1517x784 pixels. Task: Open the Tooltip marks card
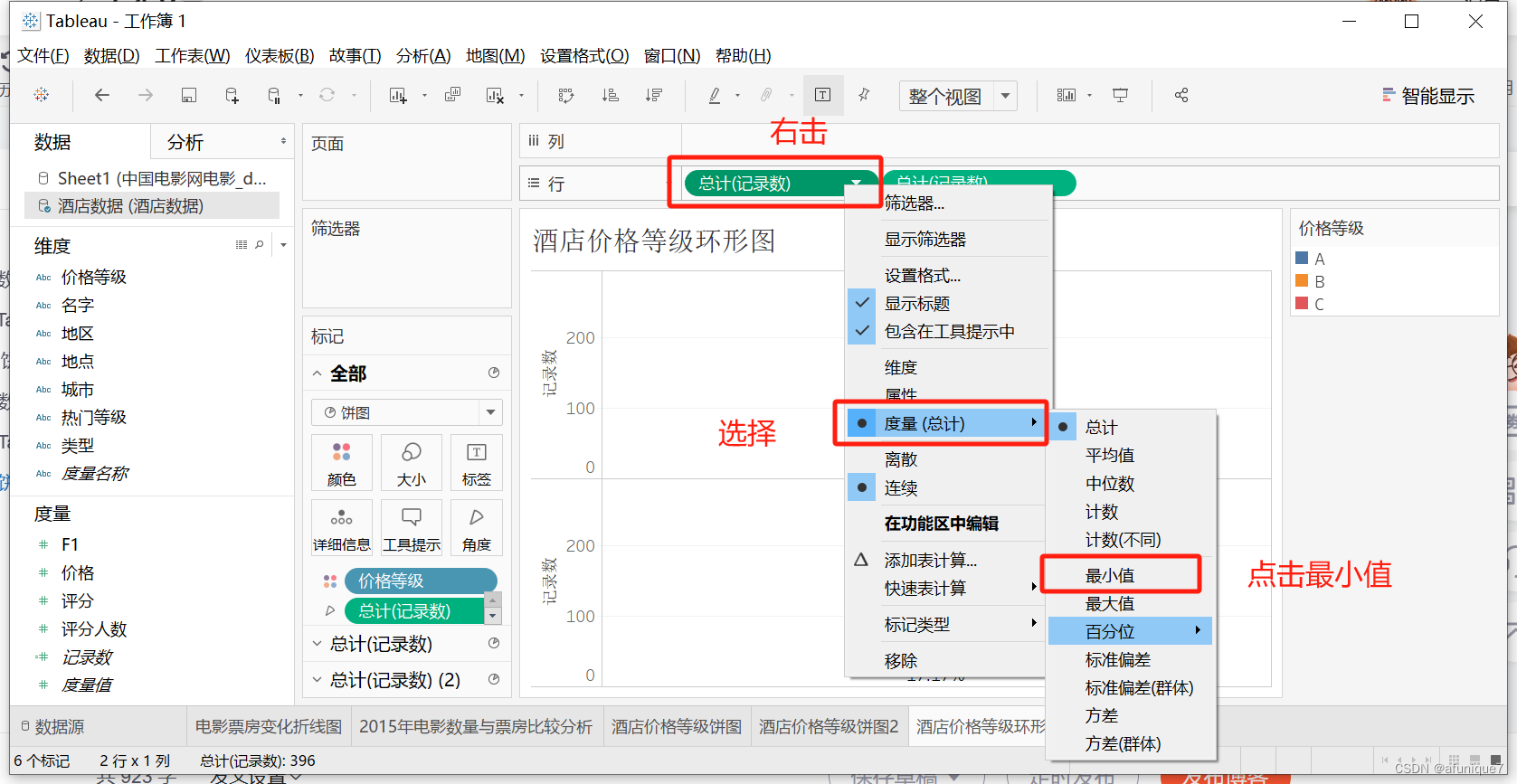point(412,528)
